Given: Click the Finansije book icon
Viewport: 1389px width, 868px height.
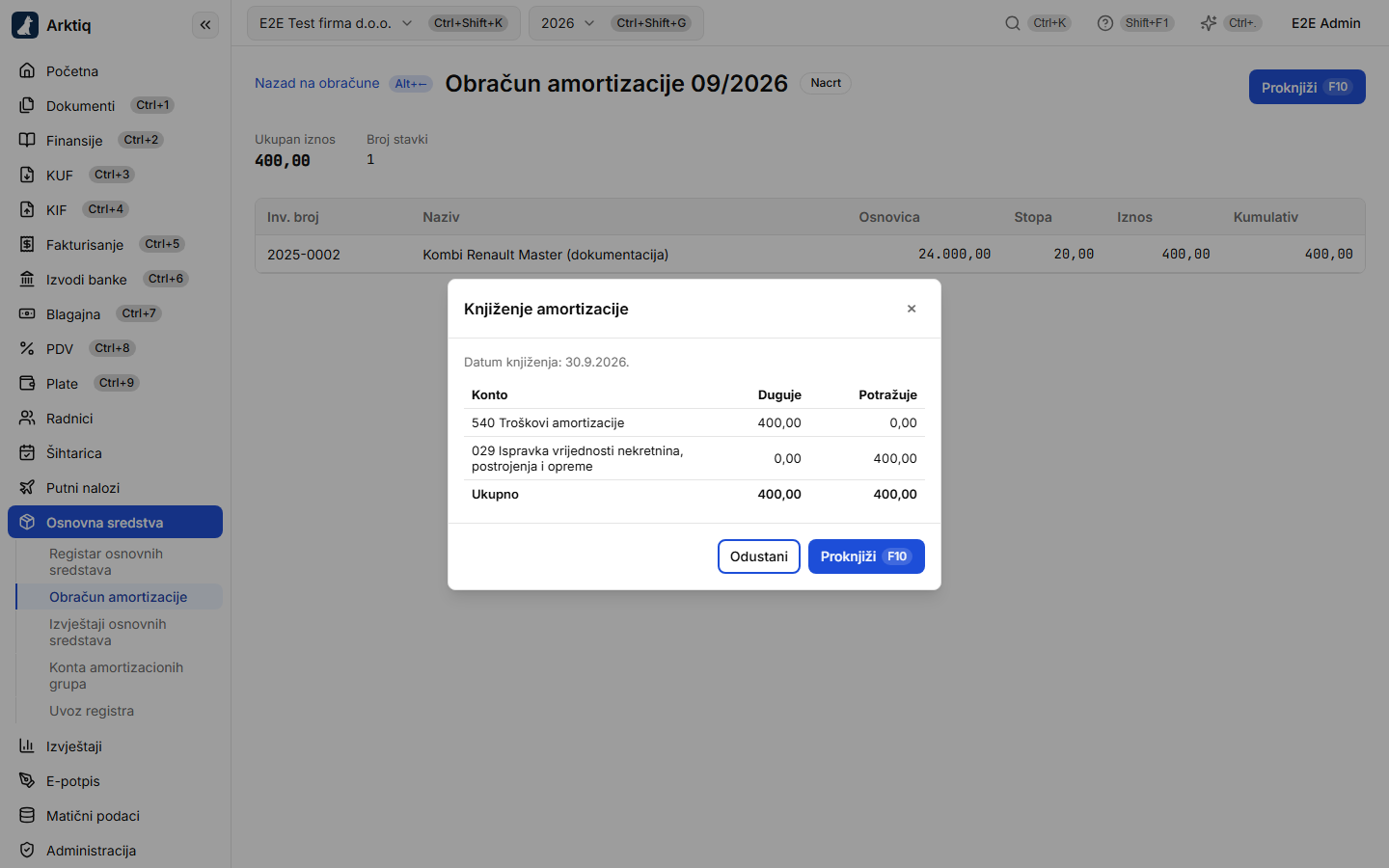Looking at the screenshot, I should click(x=27, y=140).
